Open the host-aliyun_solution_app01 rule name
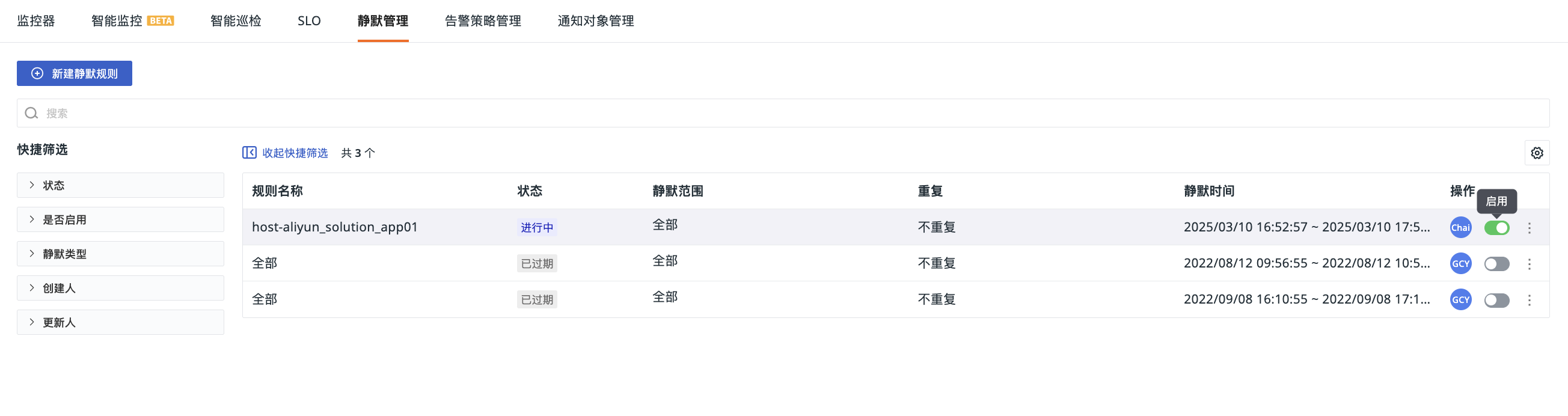 [x=335, y=227]
